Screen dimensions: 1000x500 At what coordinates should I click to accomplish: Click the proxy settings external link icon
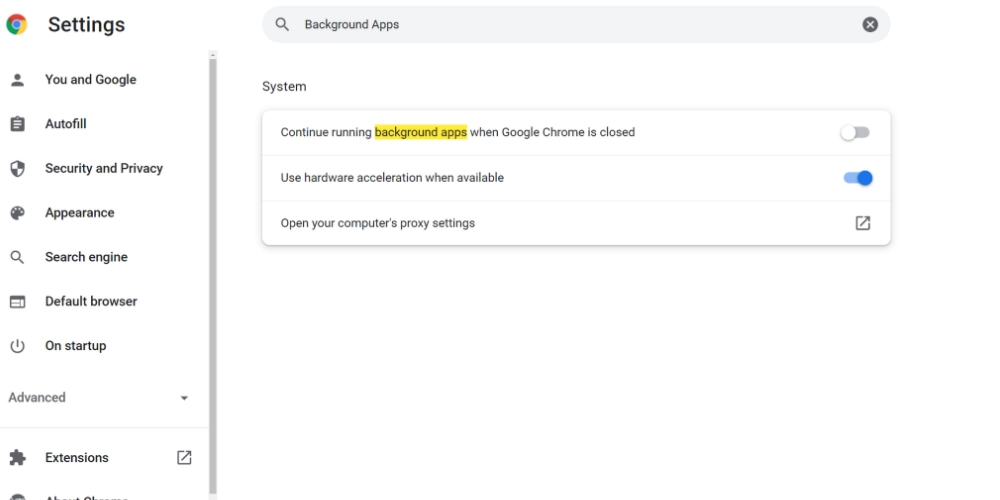pos(862,223)
